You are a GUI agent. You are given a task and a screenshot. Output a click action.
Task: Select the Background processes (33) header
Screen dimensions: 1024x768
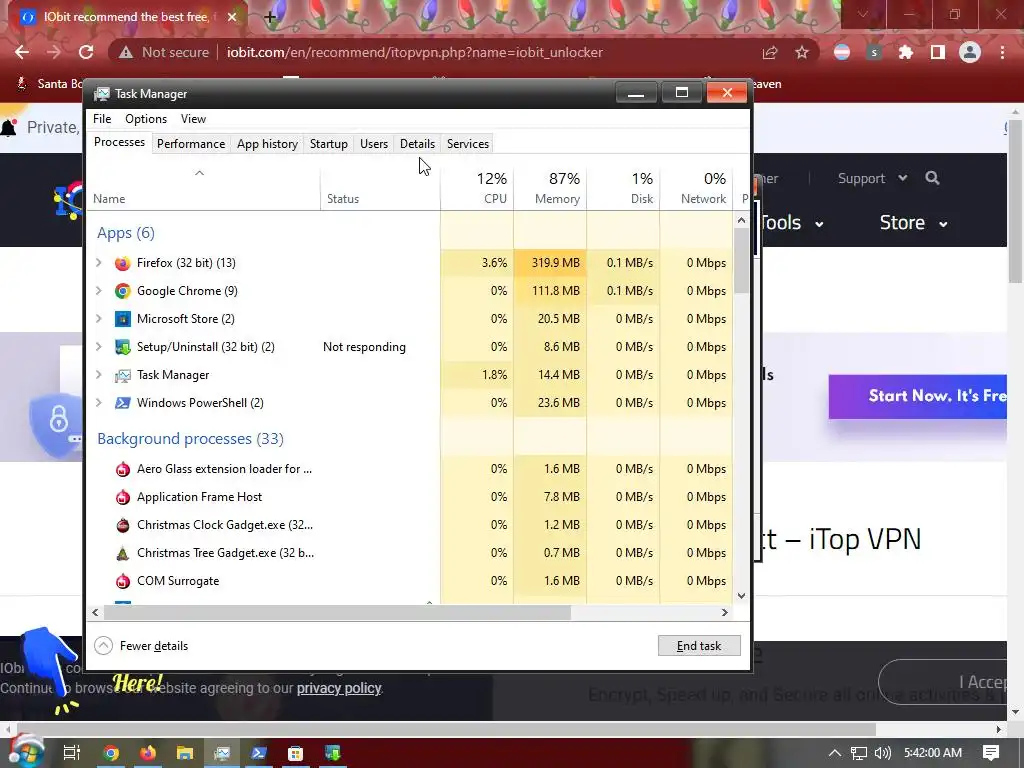(x=190, y=439)
